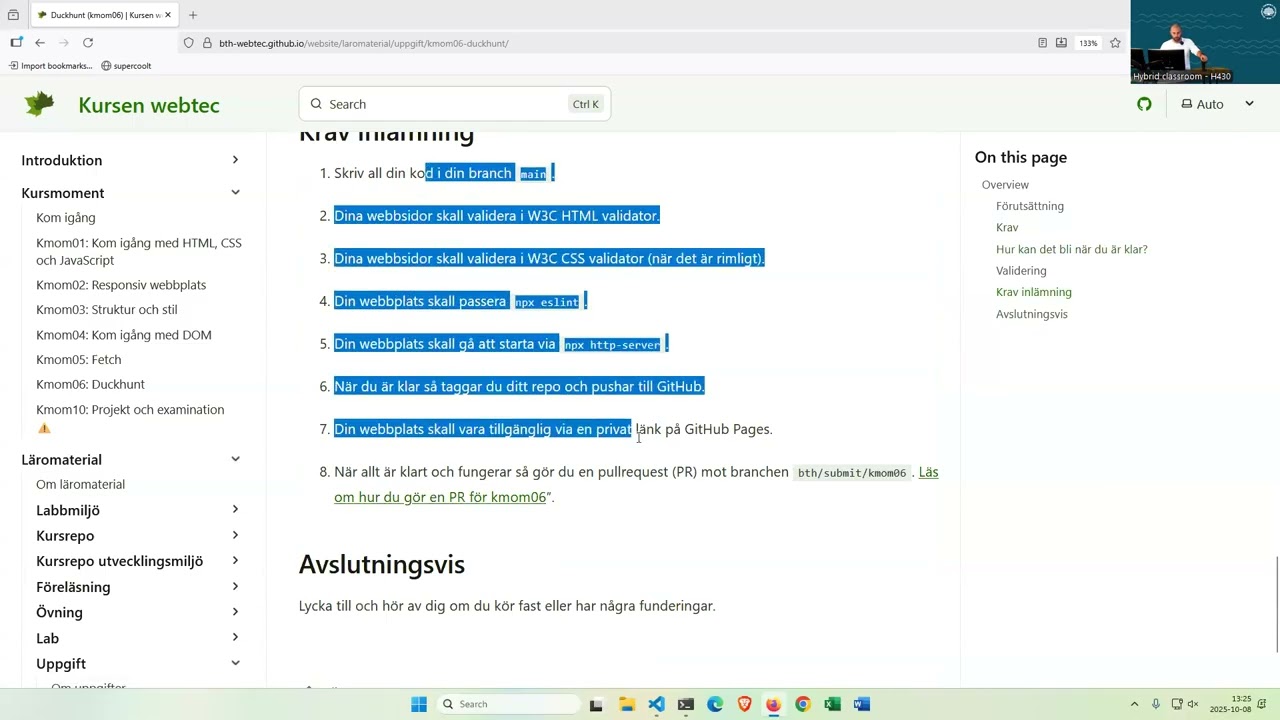The height and width of the screenshot is (720, 1280).
Task: Jump to Validering on this page
Action: point(1020,270)
